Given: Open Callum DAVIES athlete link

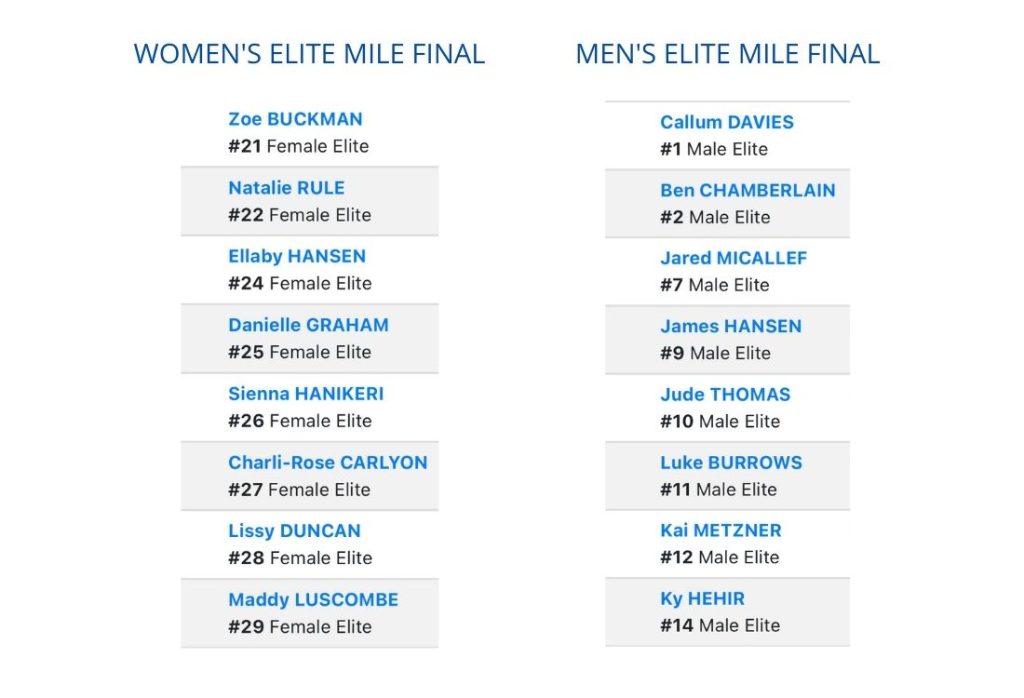Looking at the screenshot, I should tap(727, 122).
